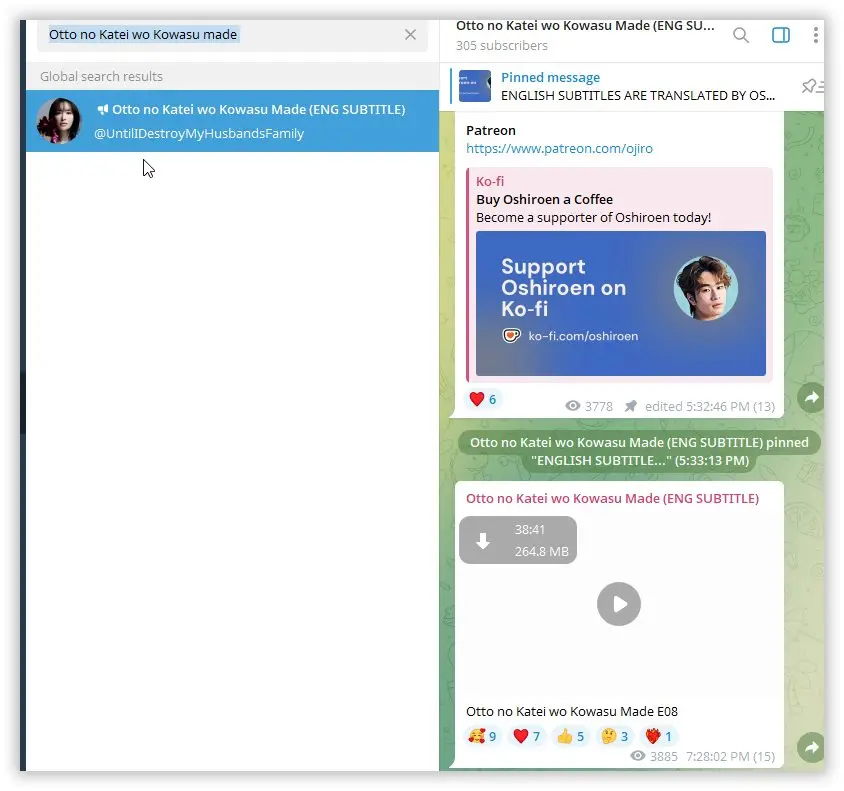Click the @UntilIDestroyMyHusbandsFamily username
844x791 pixels.
[x=199, y=133]
